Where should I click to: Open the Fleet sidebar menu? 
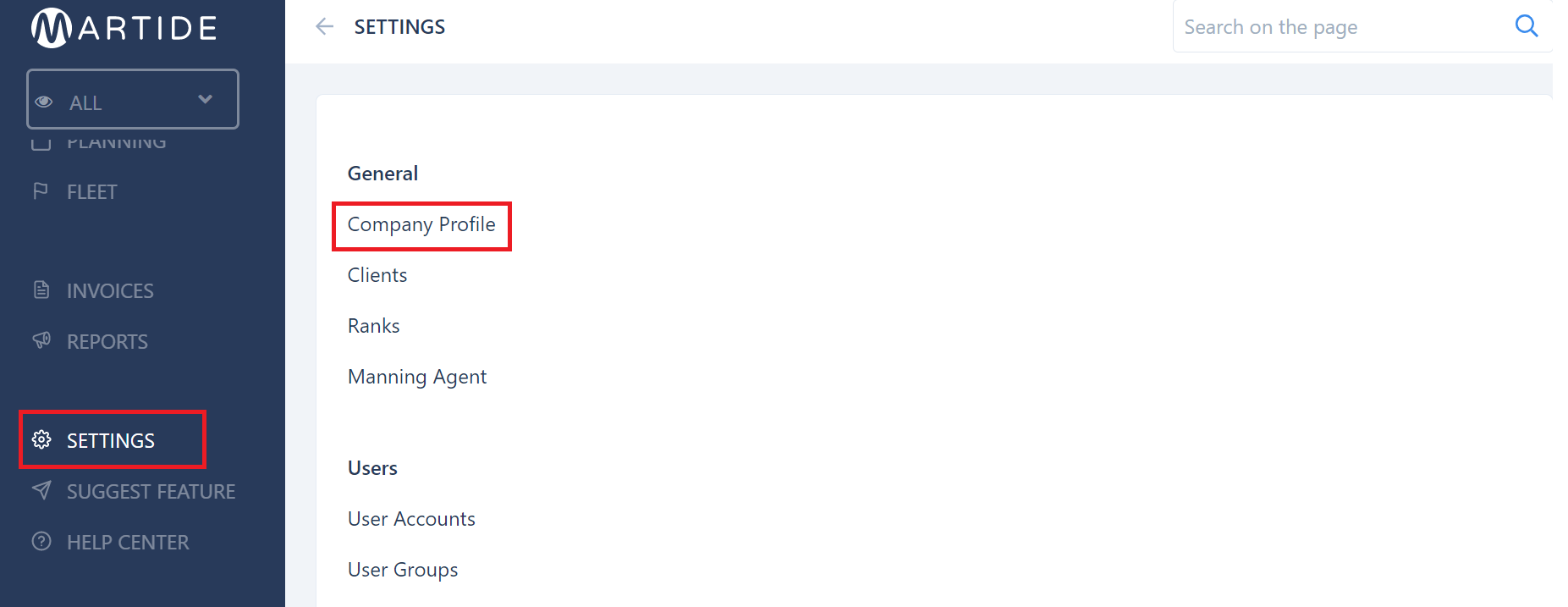pyautogui.click(x=91, y=192)
